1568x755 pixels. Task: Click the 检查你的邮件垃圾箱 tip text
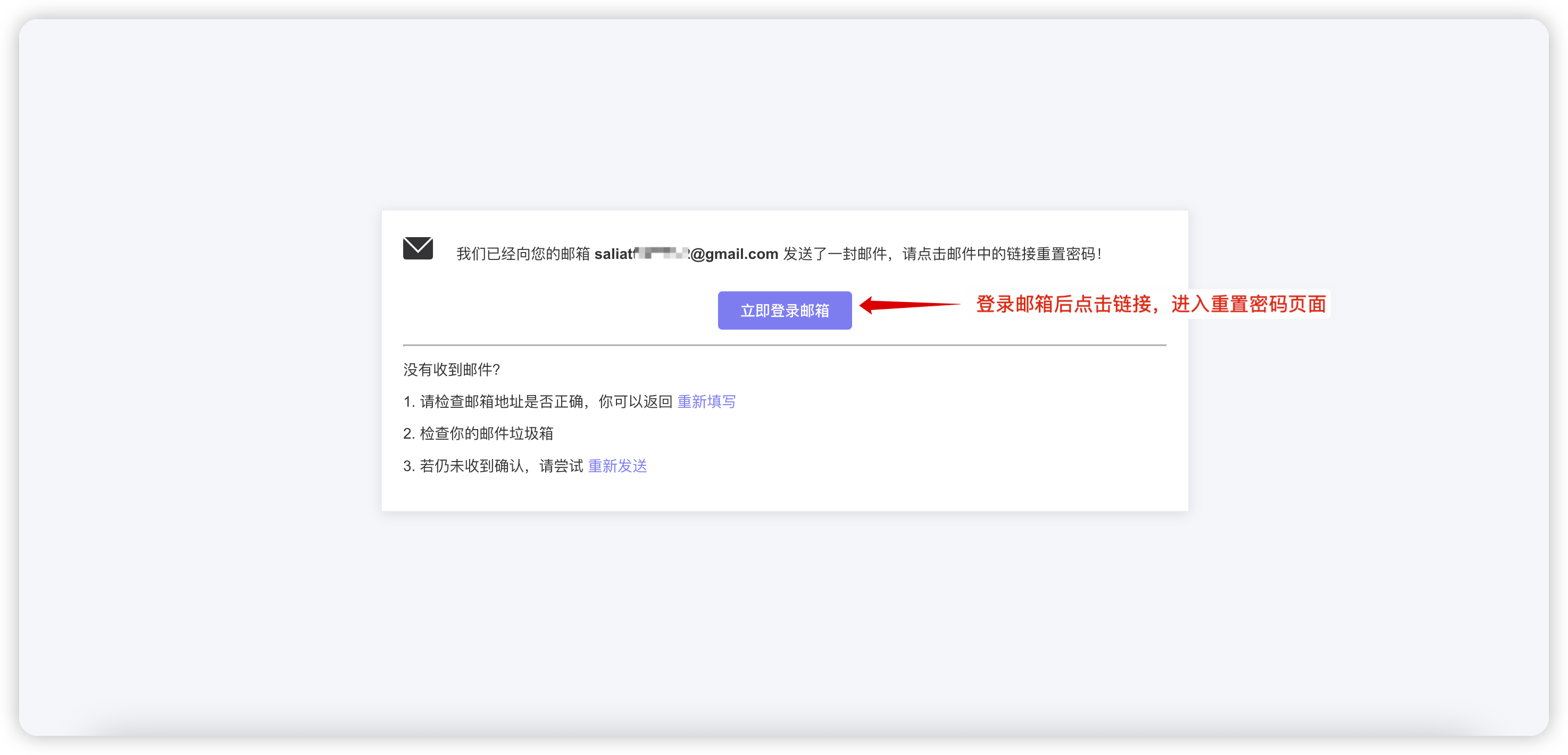[486, 434]
